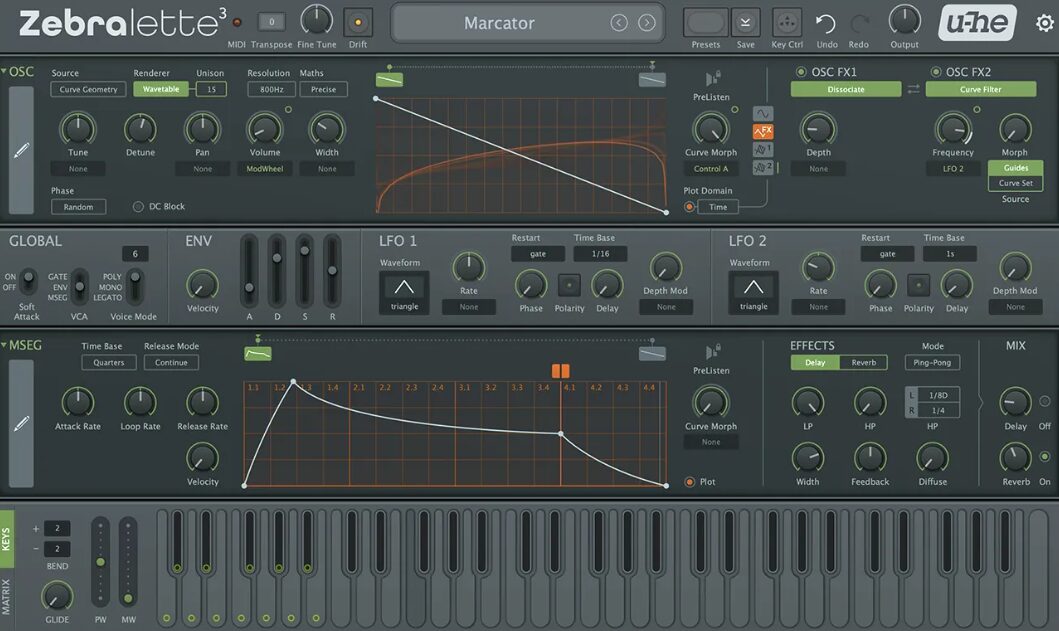
Task: Click the Save preset icon
Action: click(745, 22)
